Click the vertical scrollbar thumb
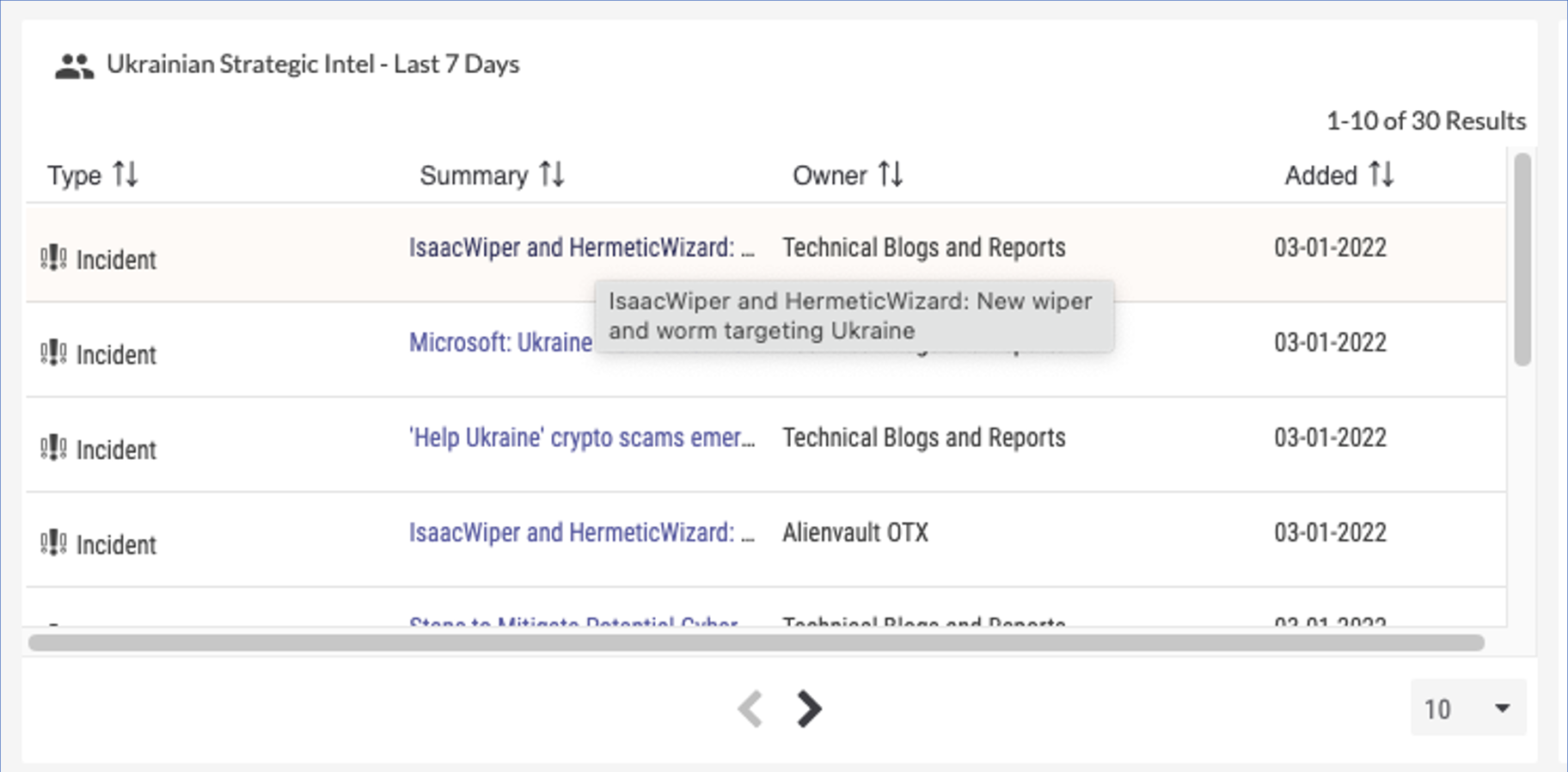Image resolution: width=1568 pixels, height=772 pixels. [x=1522, y=260]
